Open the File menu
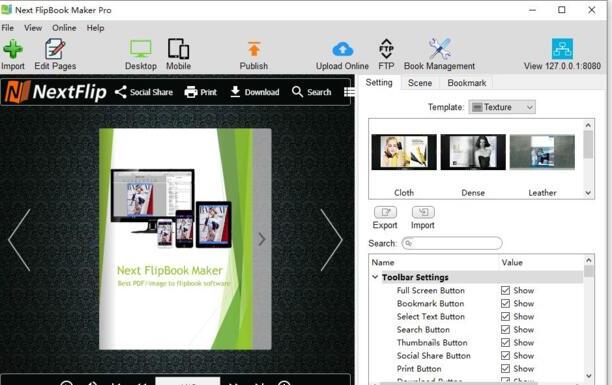This screenshot has height=385, width=612. tap(8, 28)
